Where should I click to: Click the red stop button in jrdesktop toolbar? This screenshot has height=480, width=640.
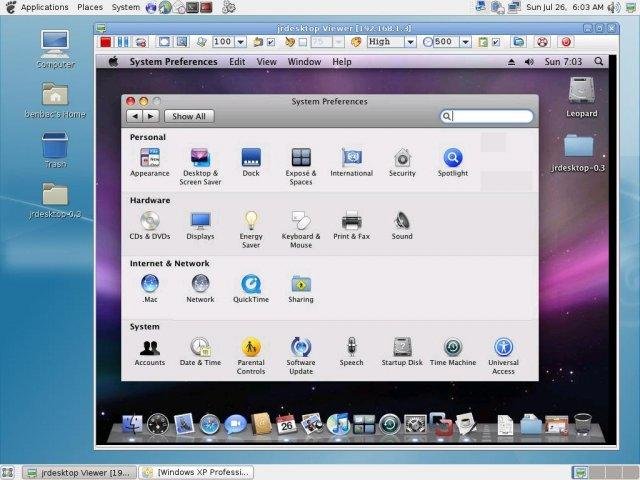point(106,42)
